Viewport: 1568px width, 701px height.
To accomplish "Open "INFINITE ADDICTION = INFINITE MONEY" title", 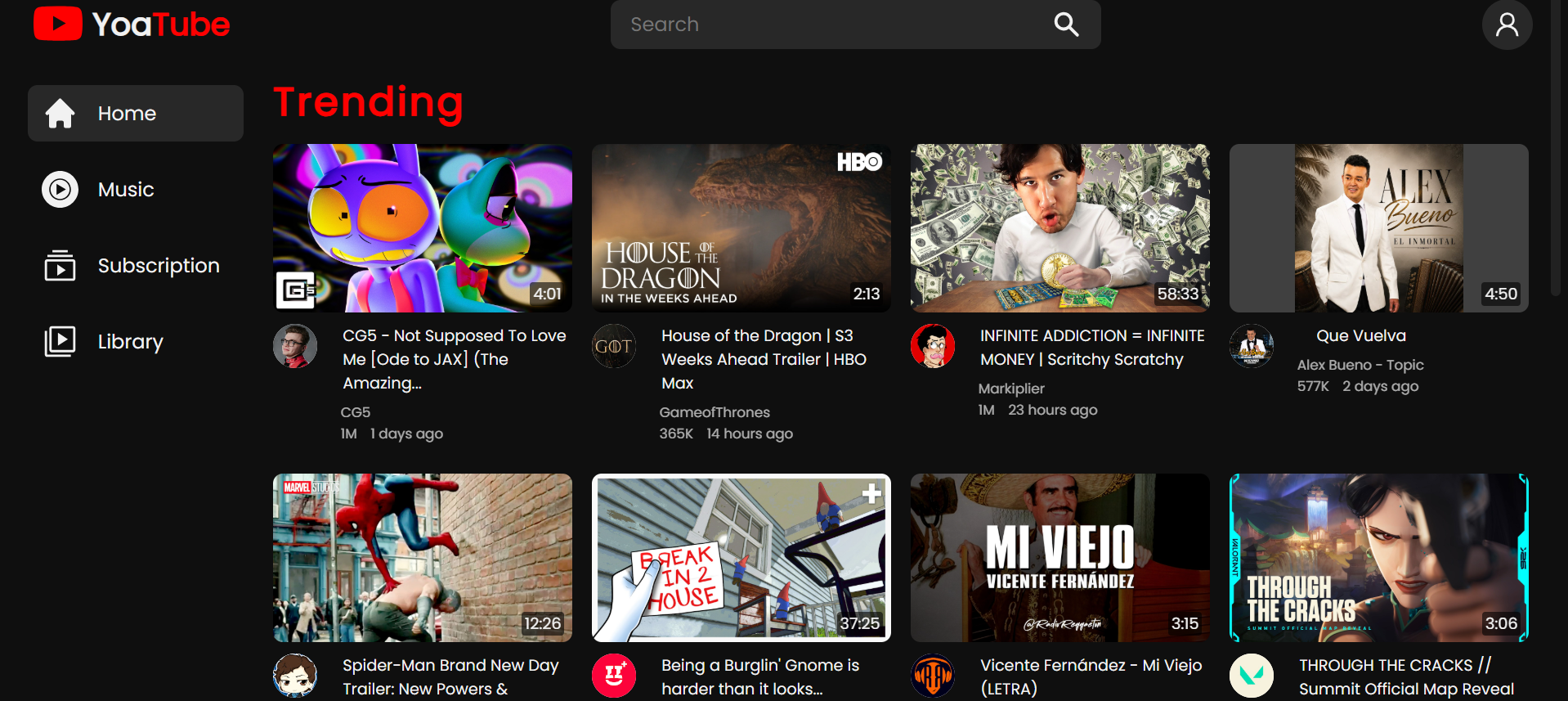I will (x=1092, y=348).
